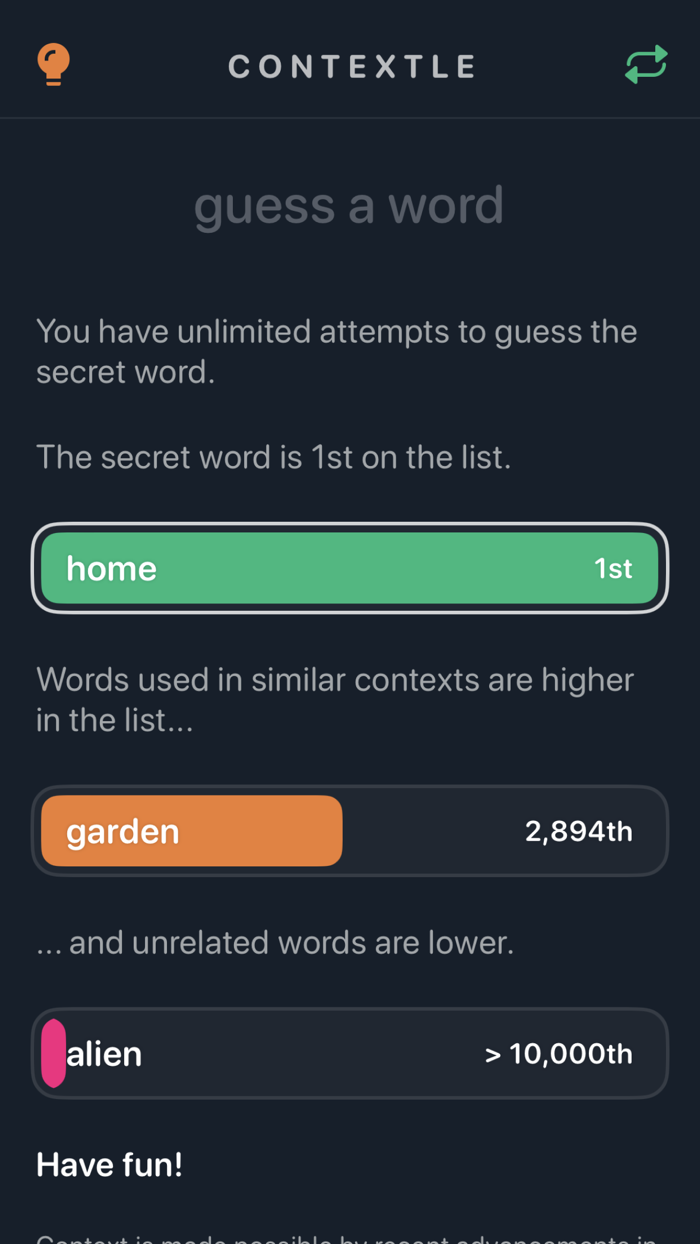700x1244 pixels.
Task: Click the '> 10,000th' ranking text
Action: 559,1053
